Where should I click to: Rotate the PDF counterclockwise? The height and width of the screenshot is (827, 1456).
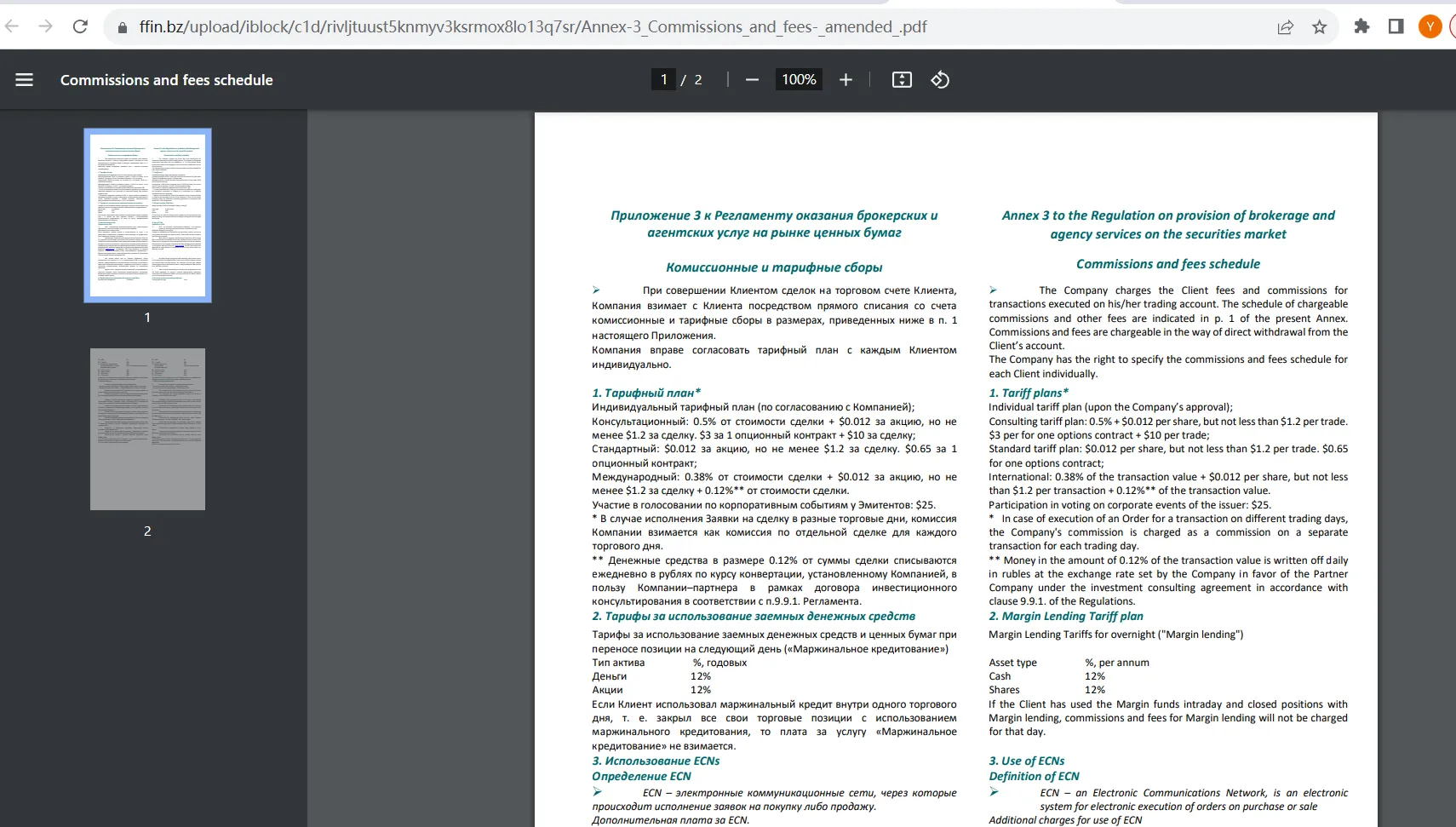(x=940, y=80)
